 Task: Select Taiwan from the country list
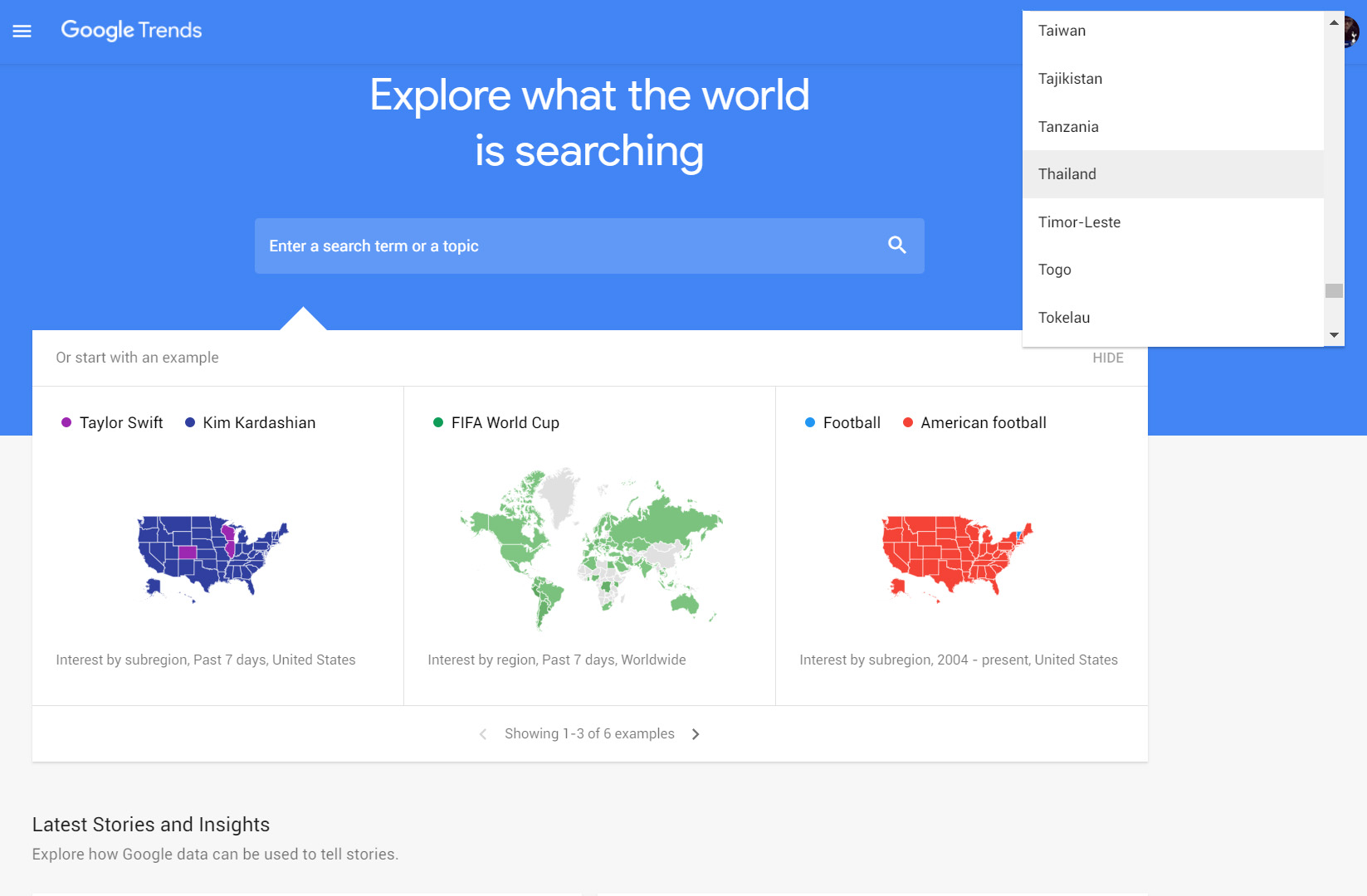tap(1062, 31)
